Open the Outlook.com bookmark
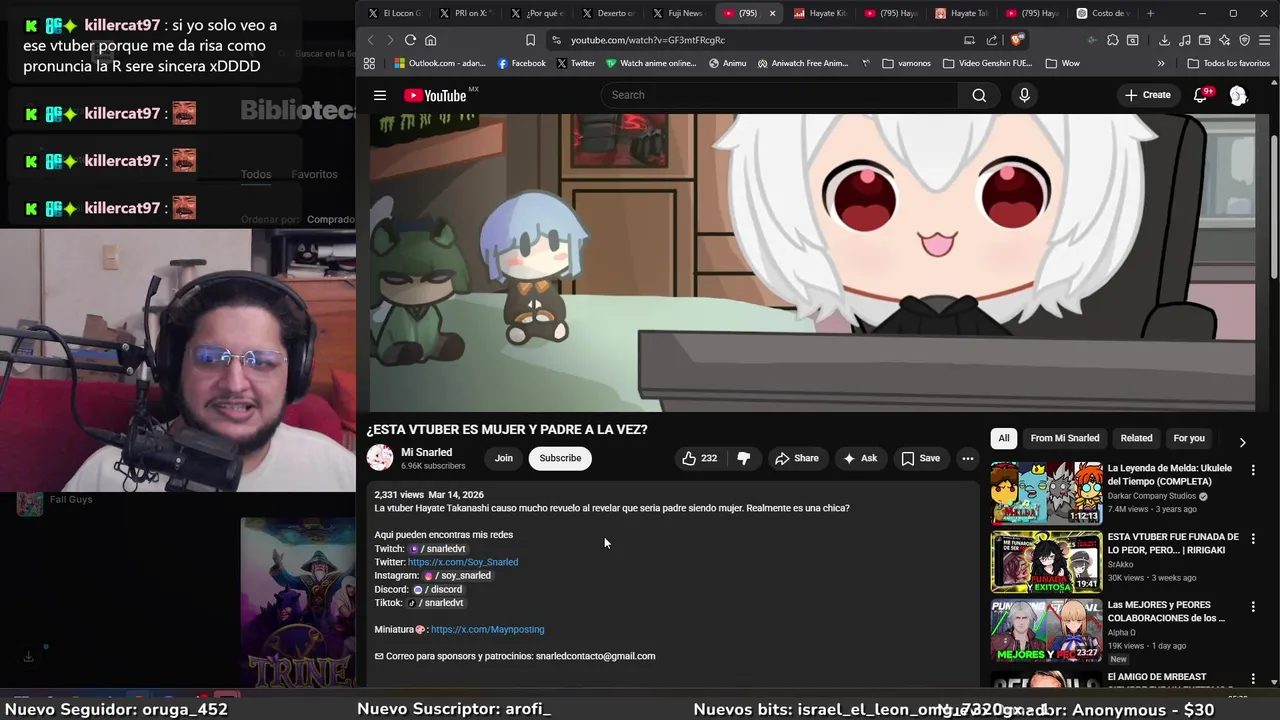Screen dimensions: 1280x720 (440, 63)
